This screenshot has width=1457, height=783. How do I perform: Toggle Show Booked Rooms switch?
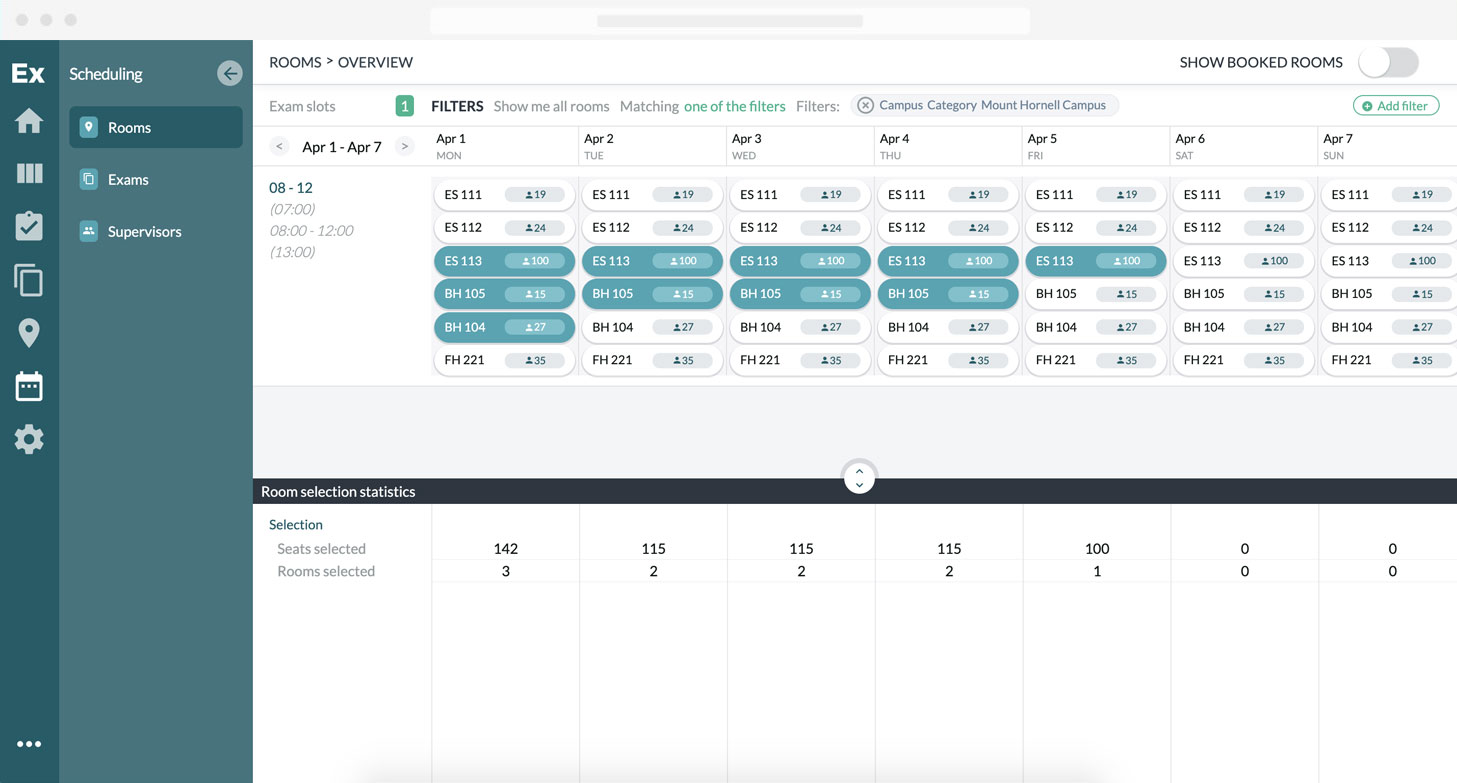(x=1388, y=62)
